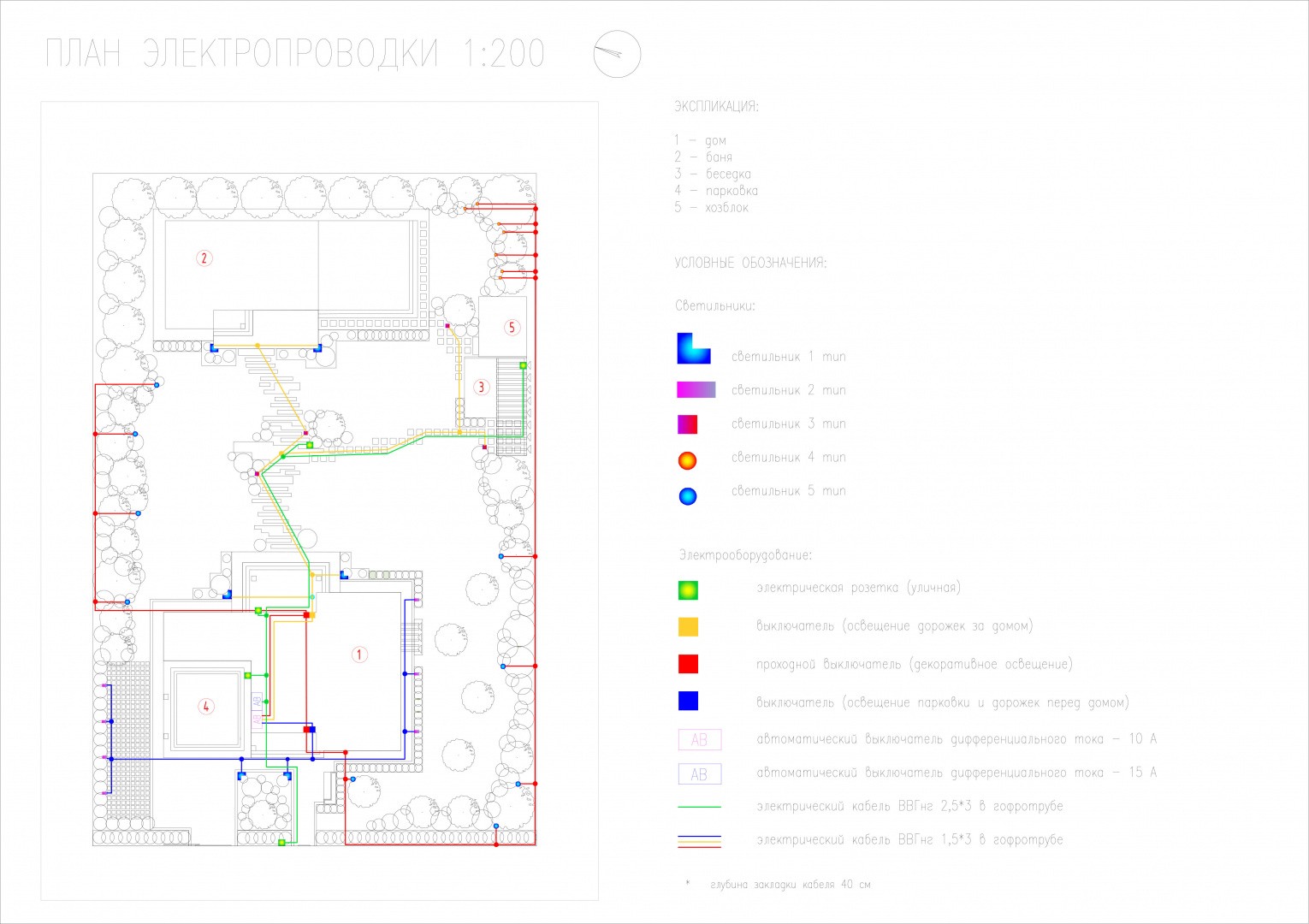The width and height of the screenshot is (1309, 924).
Task: Select the orange round светильник 4 тип icon
Action: pos(687,461)
